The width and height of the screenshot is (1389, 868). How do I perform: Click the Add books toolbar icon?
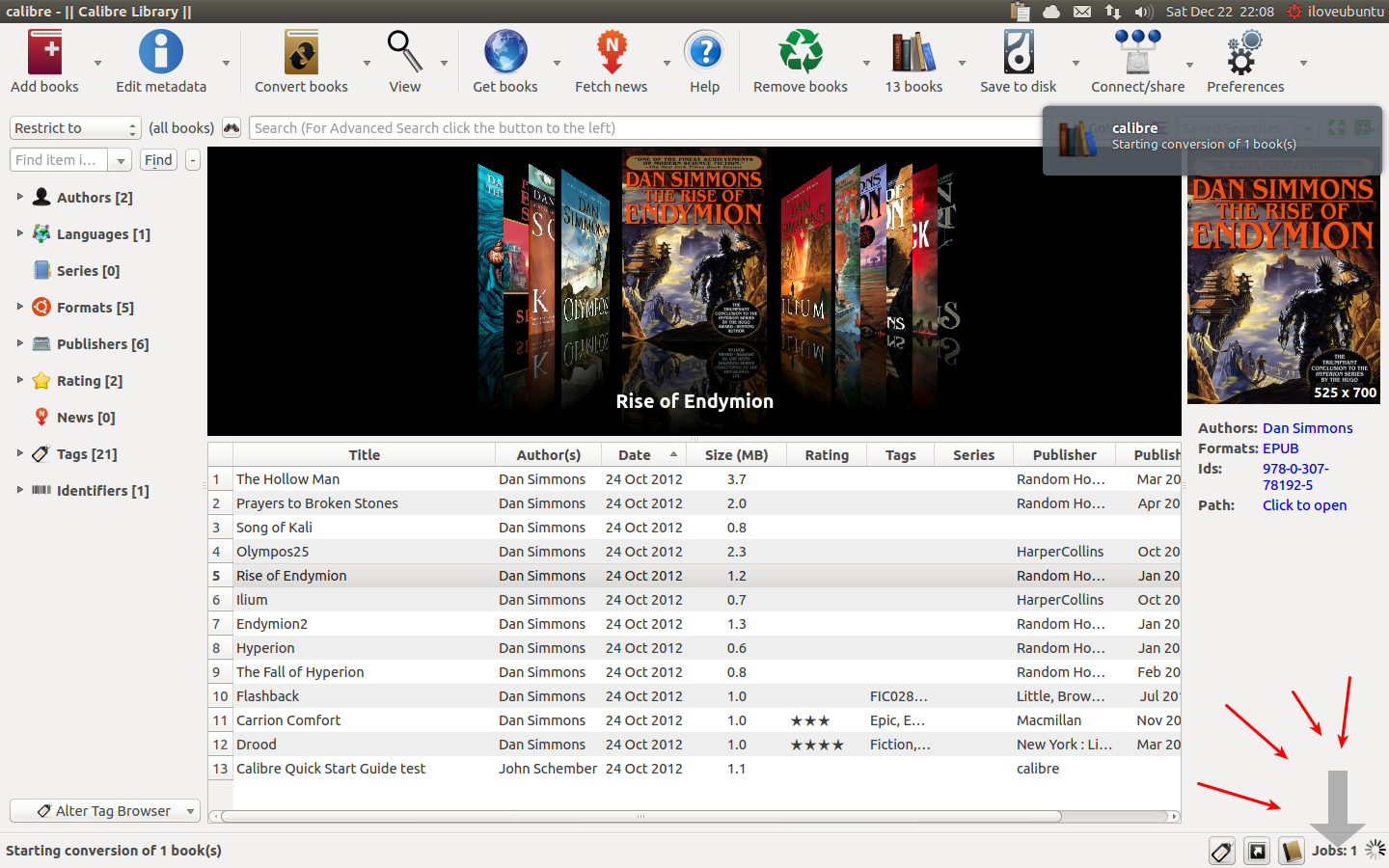[x=44, y=52]
